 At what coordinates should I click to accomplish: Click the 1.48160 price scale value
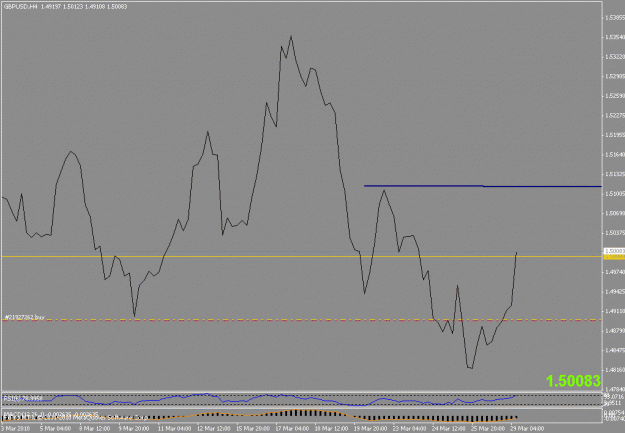[615, 370]
